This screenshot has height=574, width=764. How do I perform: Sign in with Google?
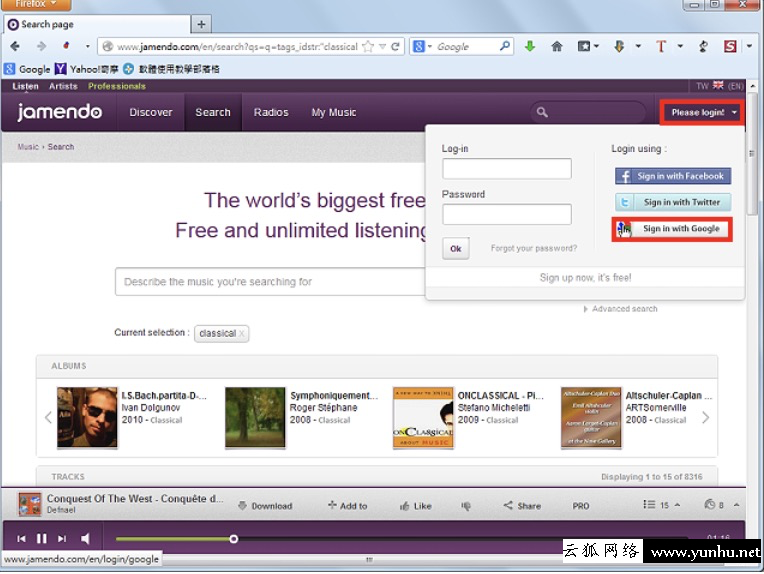673,229
